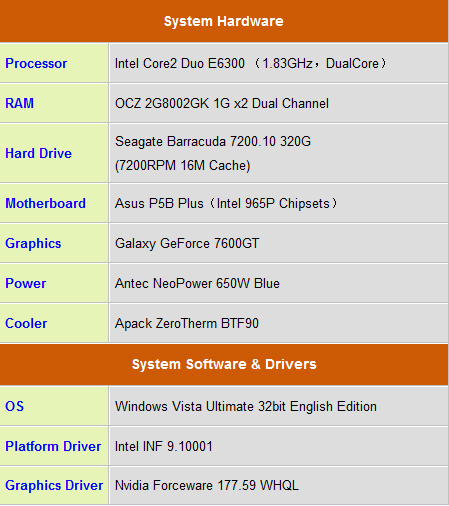This screenshot has height=506, width=449.
Task: Select the Cooler label cell
Action: pyautogui.click(x=54, y=323)
